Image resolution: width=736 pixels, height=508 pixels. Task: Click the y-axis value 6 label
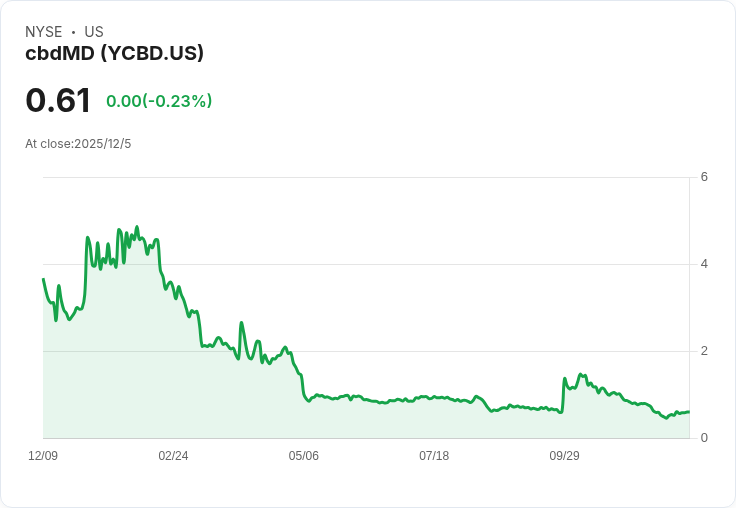coord(704,177)
